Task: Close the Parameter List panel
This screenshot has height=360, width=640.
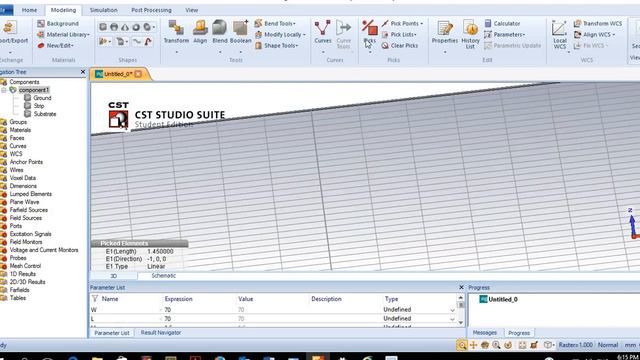Action: (461, 287)
